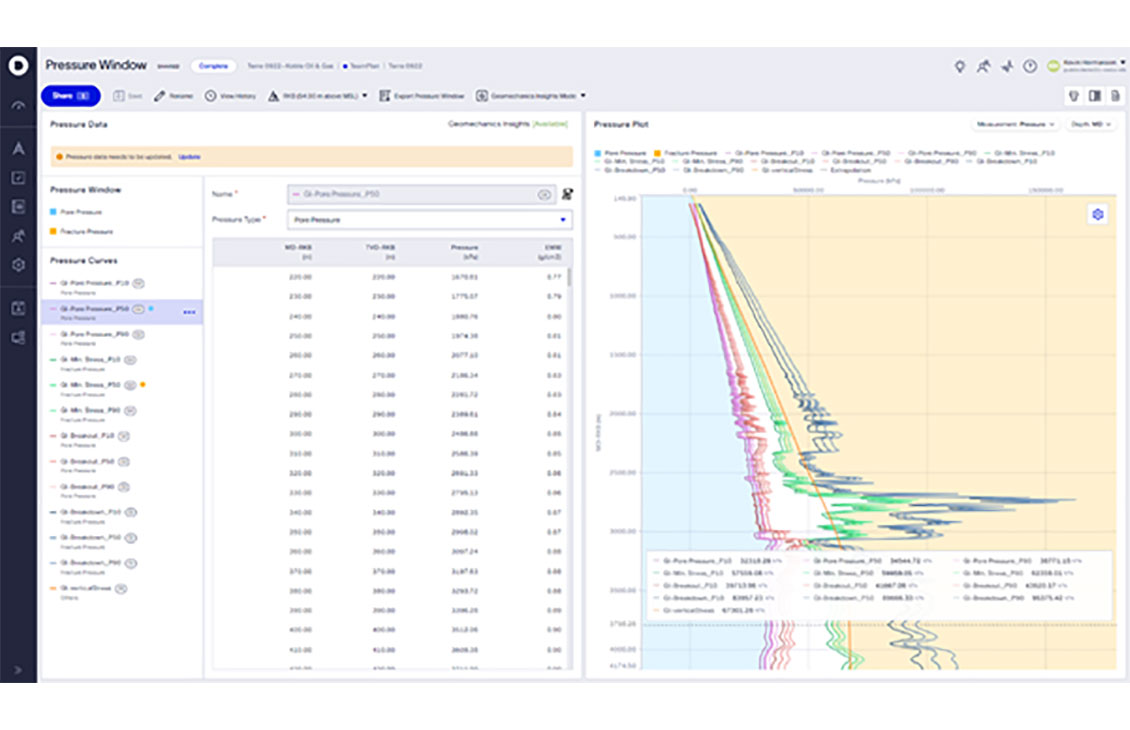Click the blue Share button
This screenshot has width=1130, height=730.
(x=71, y=96)
